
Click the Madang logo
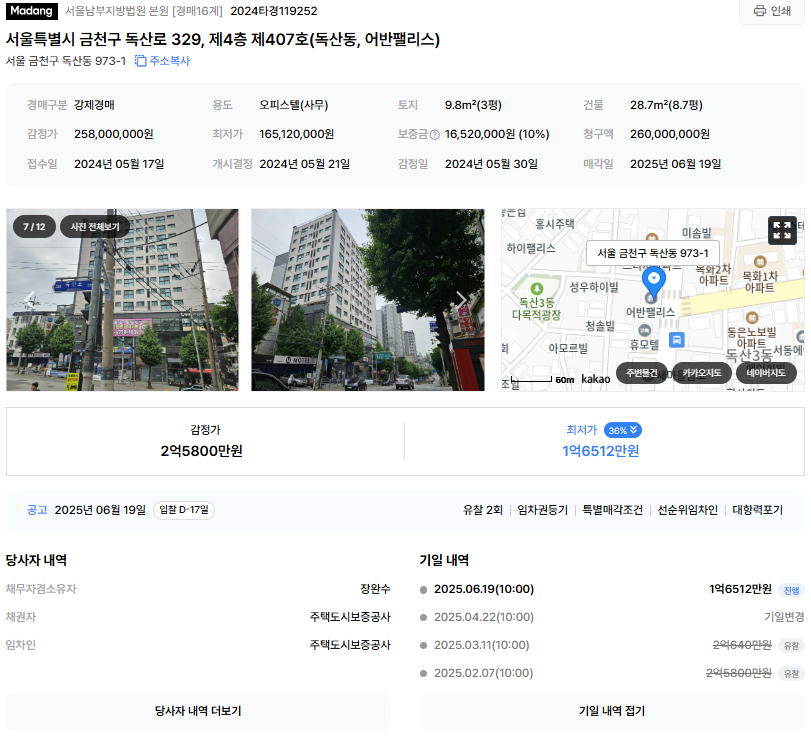coord(32,11)
